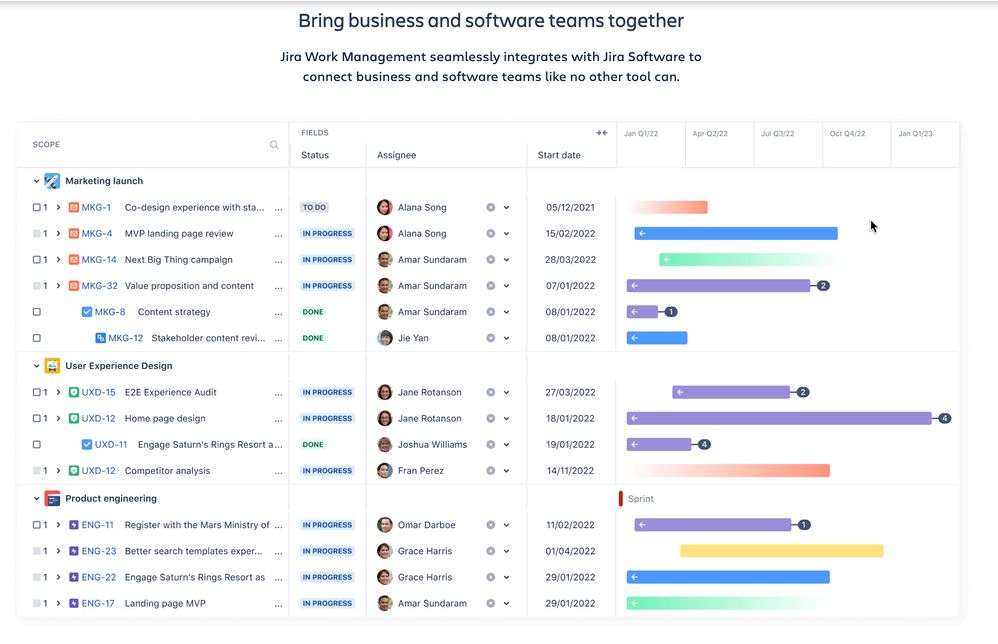Viewport: 998px width, 644px height.
Task: Click the collapse fields arrows icon
Action: click(x=601, y=132)
